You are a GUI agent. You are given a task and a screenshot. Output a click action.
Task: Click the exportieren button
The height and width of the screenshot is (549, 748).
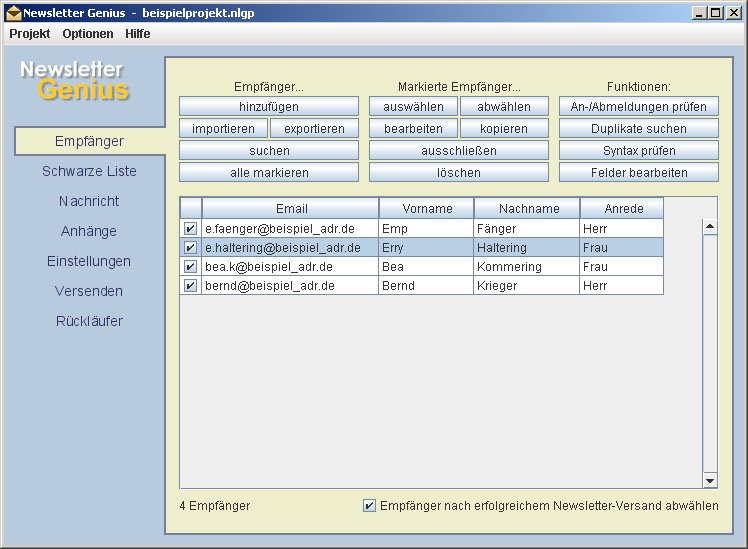[314, 128]
